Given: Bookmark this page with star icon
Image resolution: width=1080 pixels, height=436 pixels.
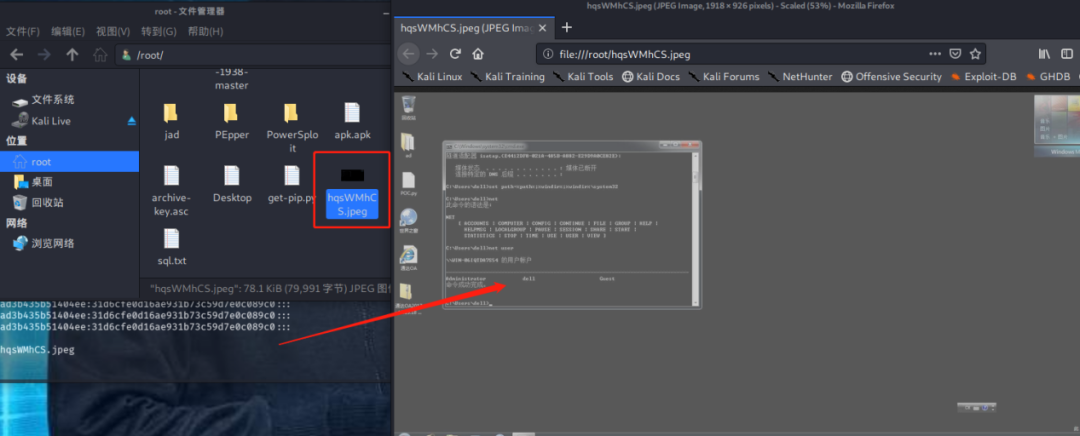Looking at the screenshot, I should pyautogui.click(x=975, y=54).
